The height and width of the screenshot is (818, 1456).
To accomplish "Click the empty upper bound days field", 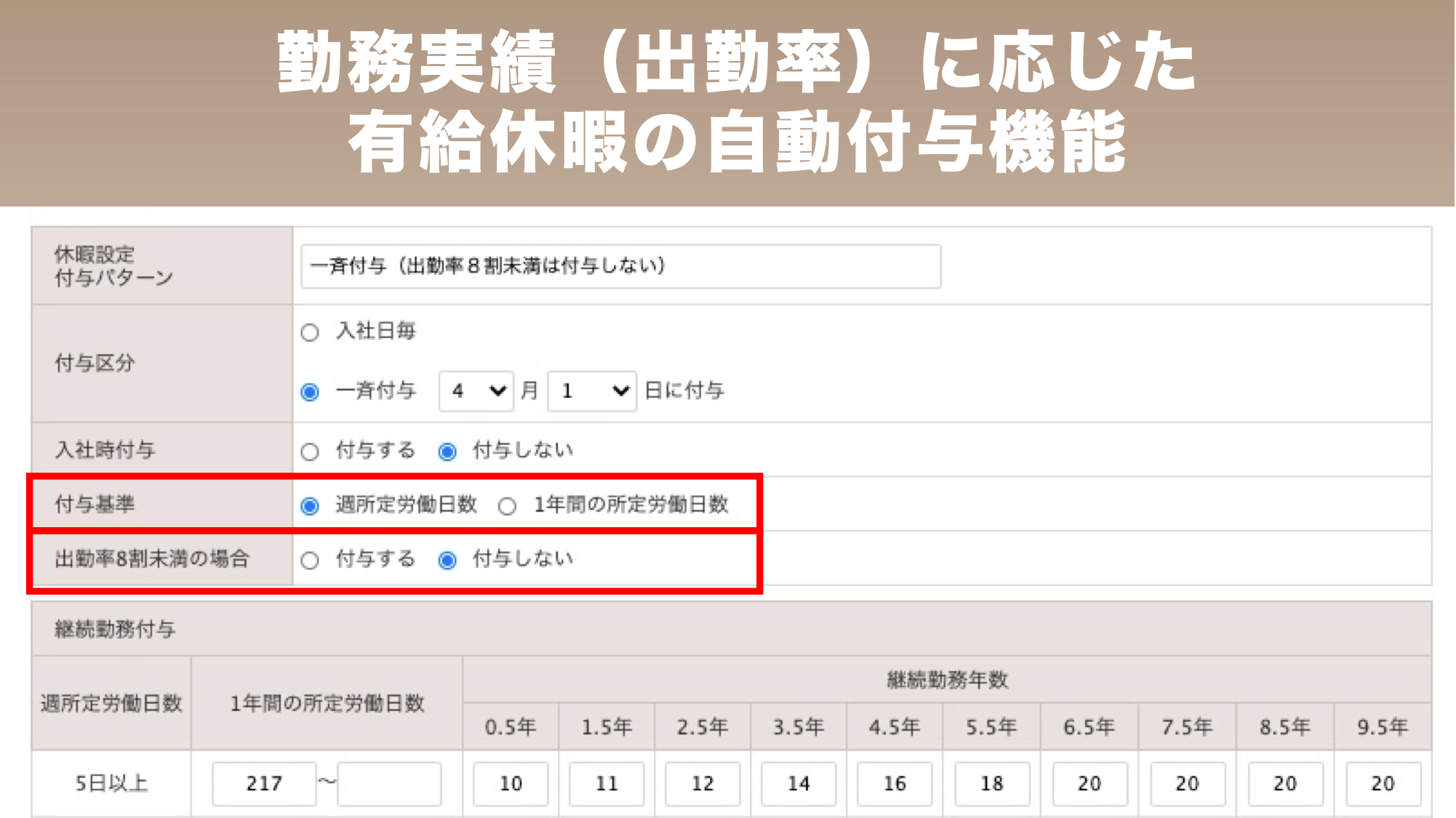I will (x=390, y=783).
